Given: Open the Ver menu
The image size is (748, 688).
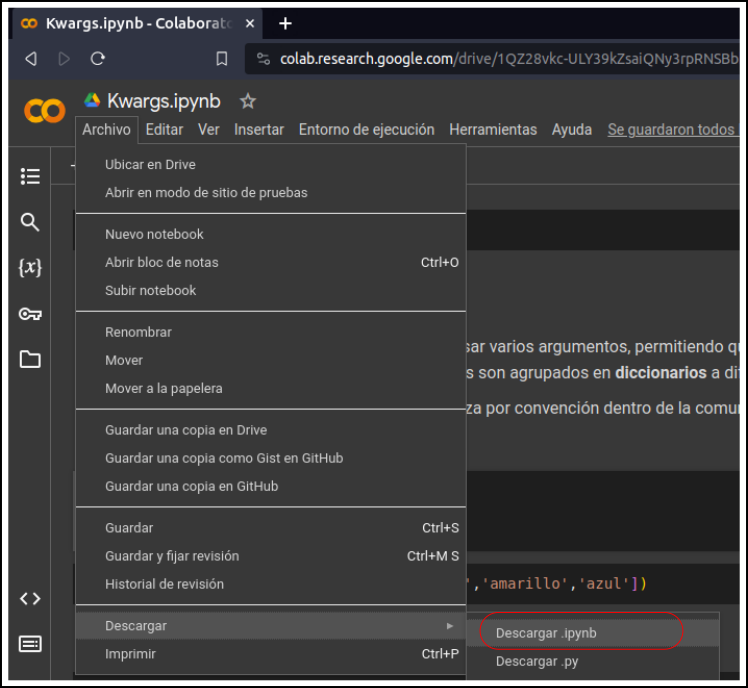Looking at the screenshot, I should [x=208, y=129].
